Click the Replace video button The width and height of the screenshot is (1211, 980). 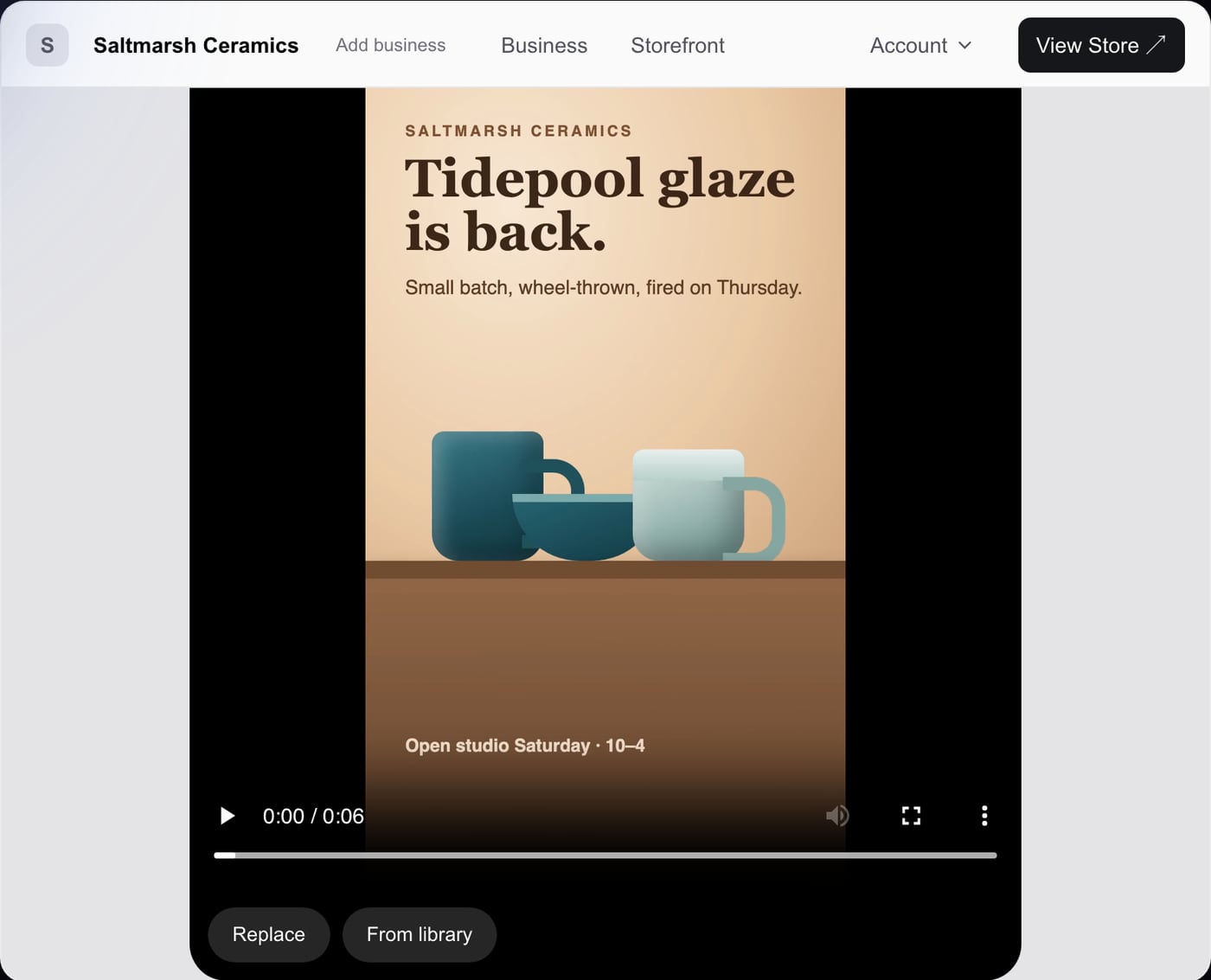click(x=269, y=934)
